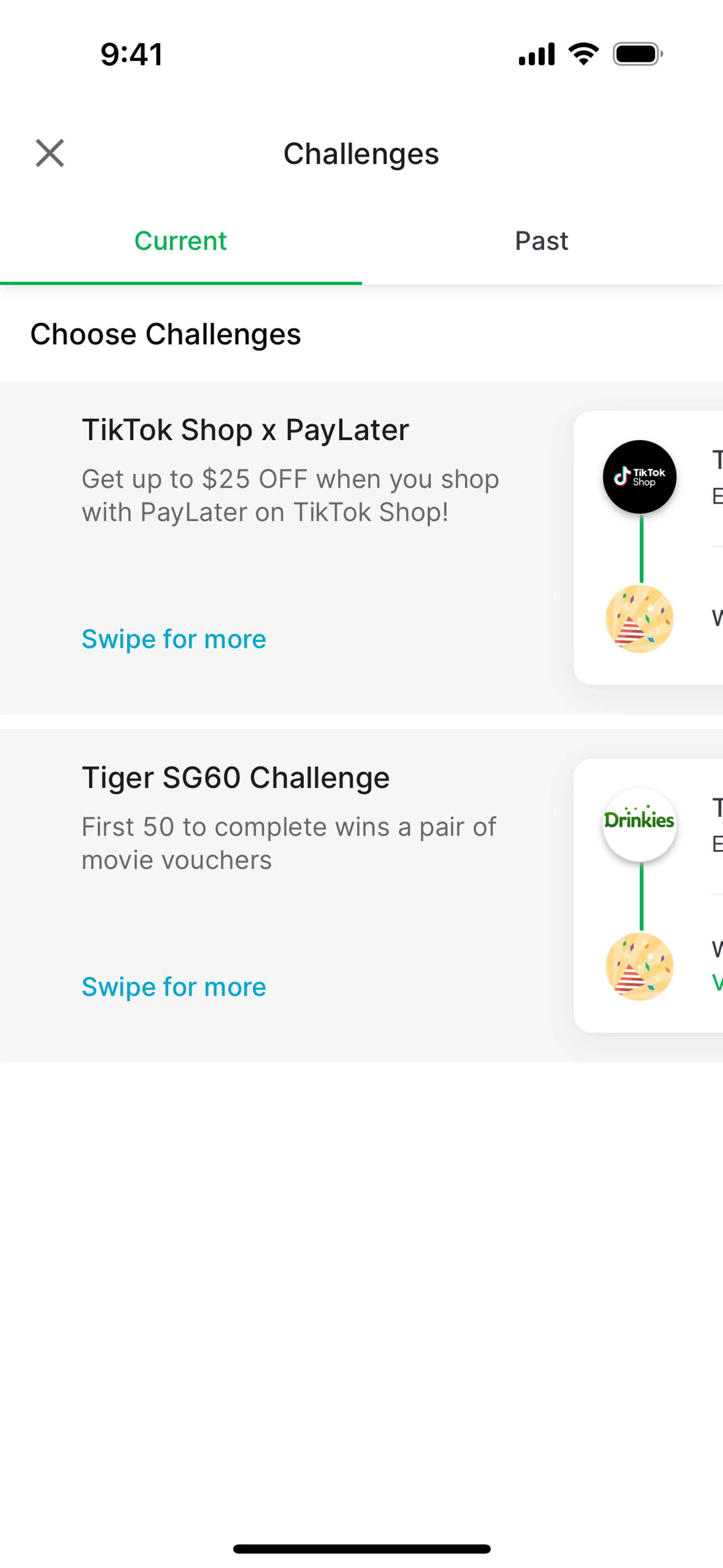Tap the TikTok Shop logo icon
The width and height of the screenshot is (723, 1568).
pyautogui.click(x=639, y=477)
